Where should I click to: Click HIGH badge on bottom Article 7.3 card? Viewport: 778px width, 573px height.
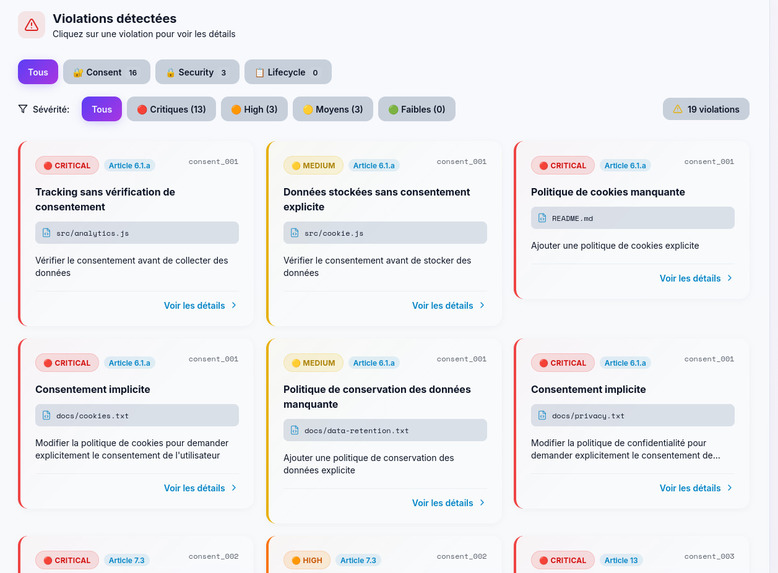point(307,561)
